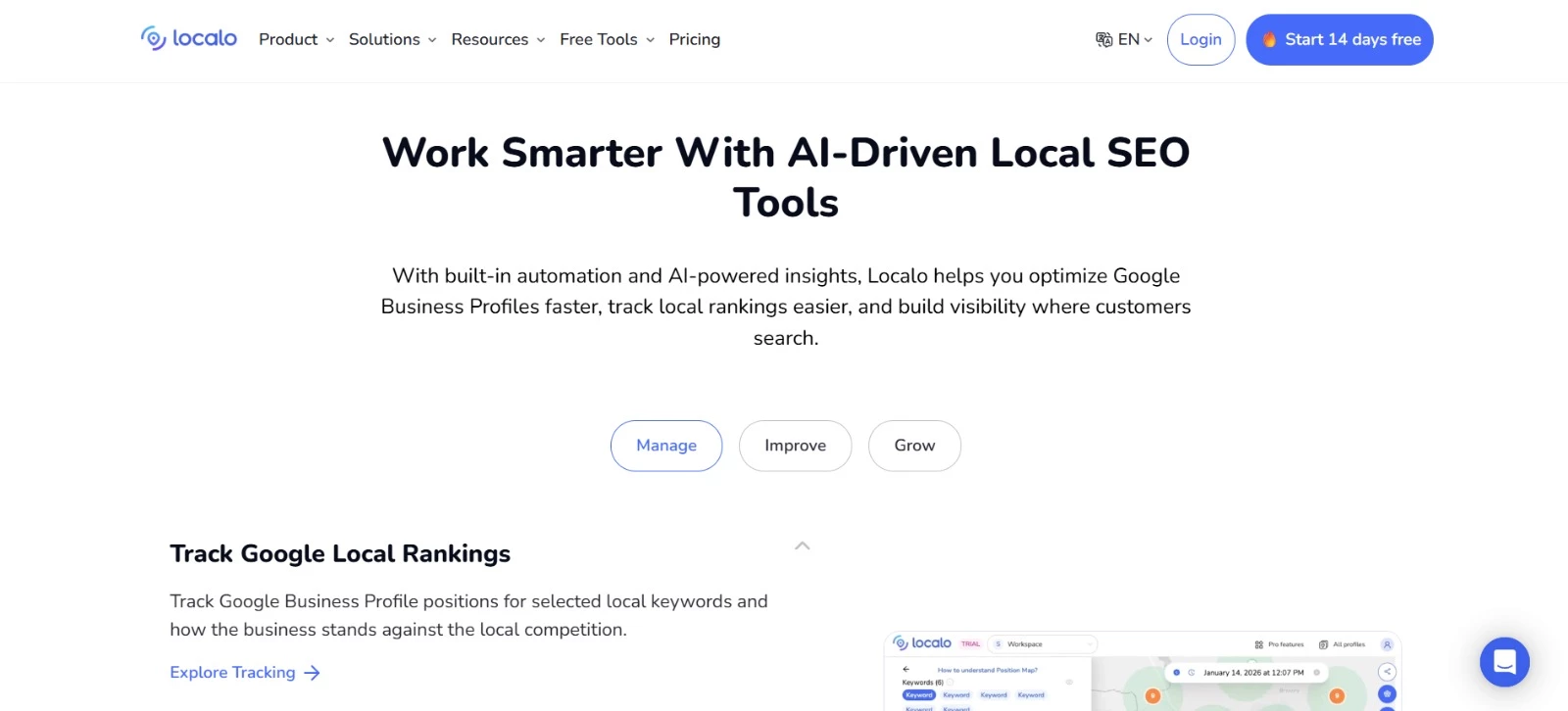Select the Manage tab
Viewport: 1568px width, 711px height.
(666, 446)
